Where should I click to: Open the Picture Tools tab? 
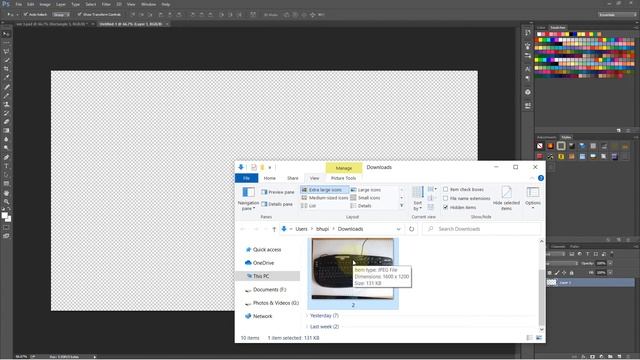[x=343, y=178]
